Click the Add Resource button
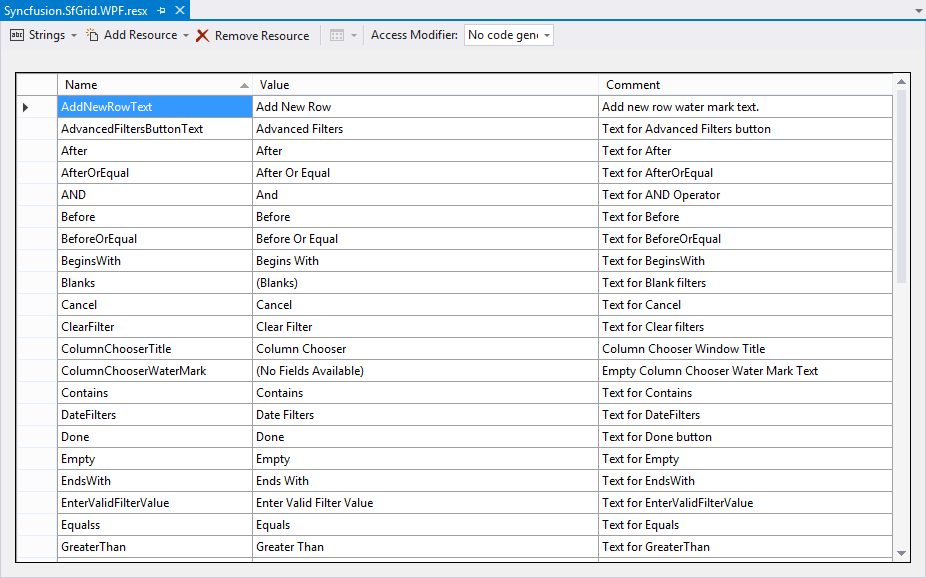The height and width of the screenshot is (578, 926). 132,35
